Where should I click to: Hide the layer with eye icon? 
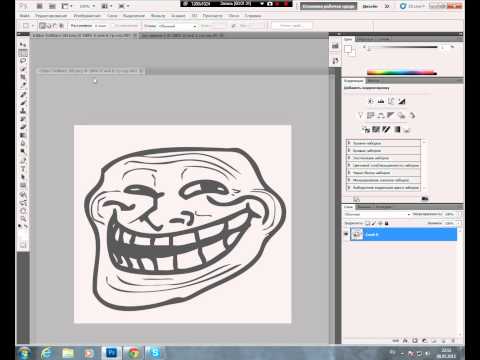point(346,234)
